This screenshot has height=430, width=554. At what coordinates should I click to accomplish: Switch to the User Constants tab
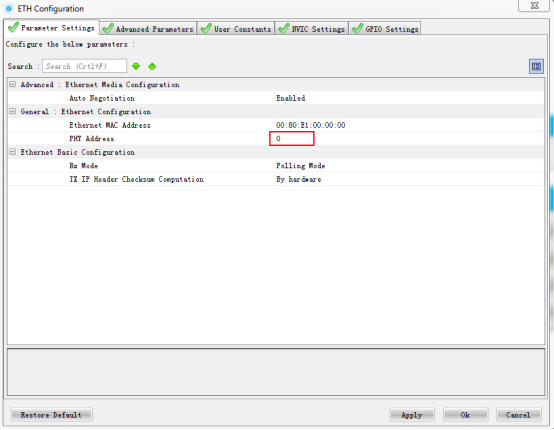(x=236, y=29)
